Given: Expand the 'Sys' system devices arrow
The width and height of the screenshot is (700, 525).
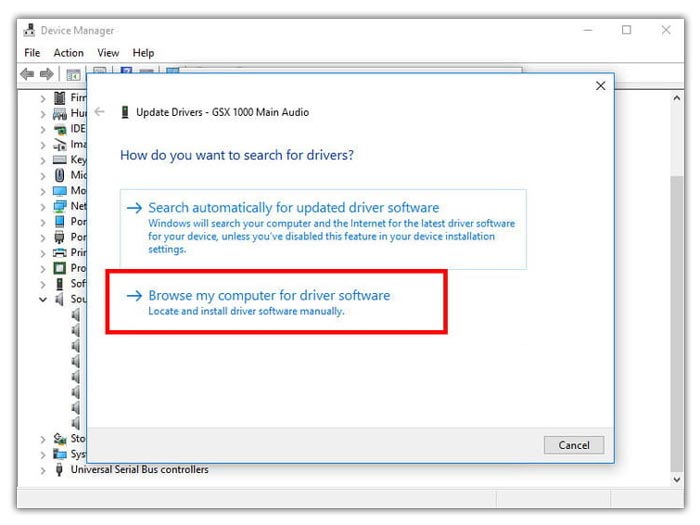Looking at the screenshot, I should tap(43, 455).
